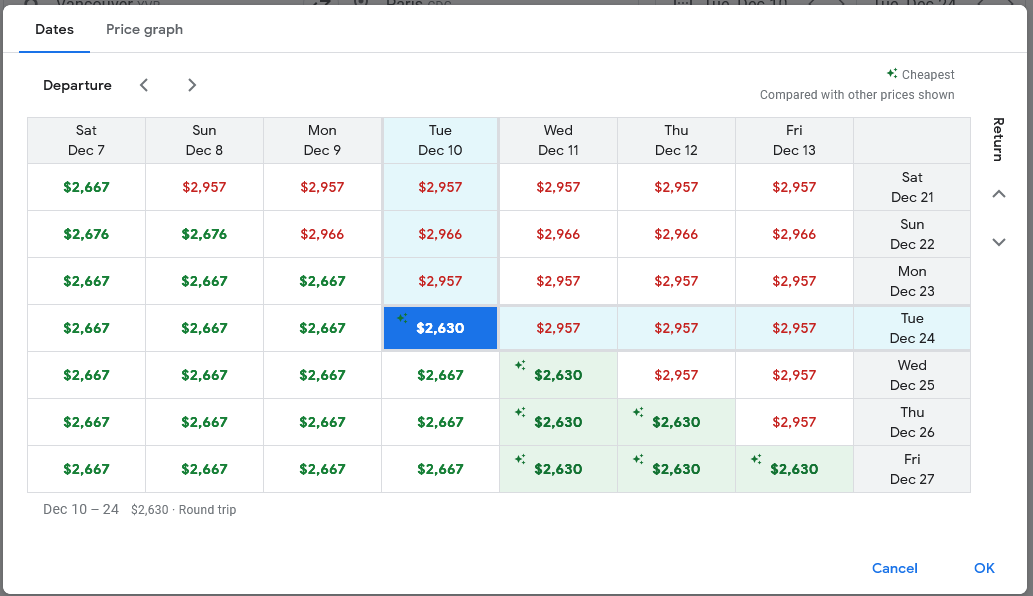The height and width of the screenshot is (596, 1033).
Task: Choose the Dec 8 departure, Dec 22 return price
Action: pos(204,234)
